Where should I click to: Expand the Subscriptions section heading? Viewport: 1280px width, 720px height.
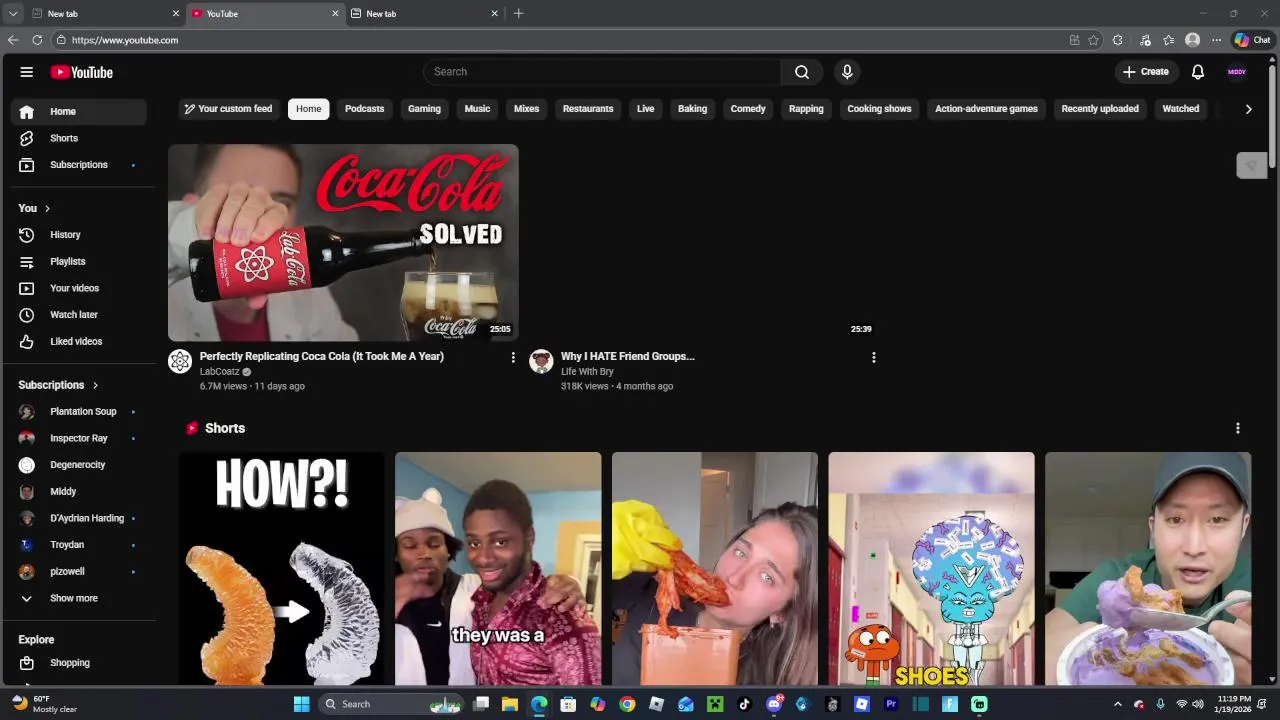(59, 385)
